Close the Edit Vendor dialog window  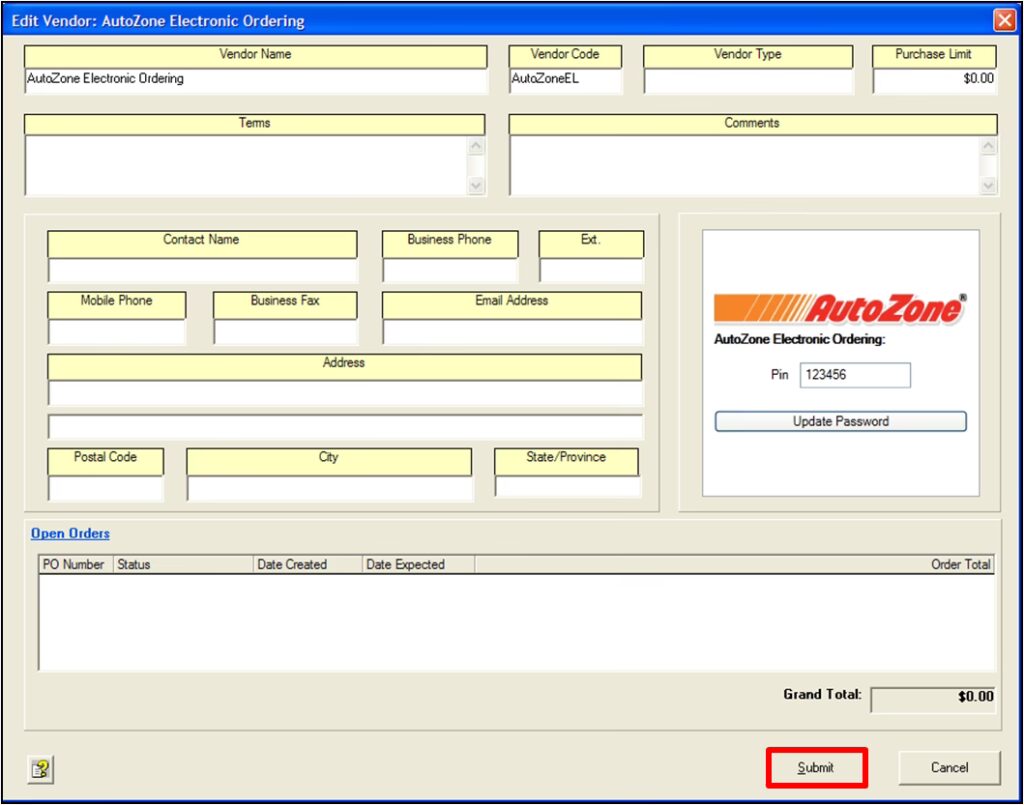click(x=1003, y=20)
